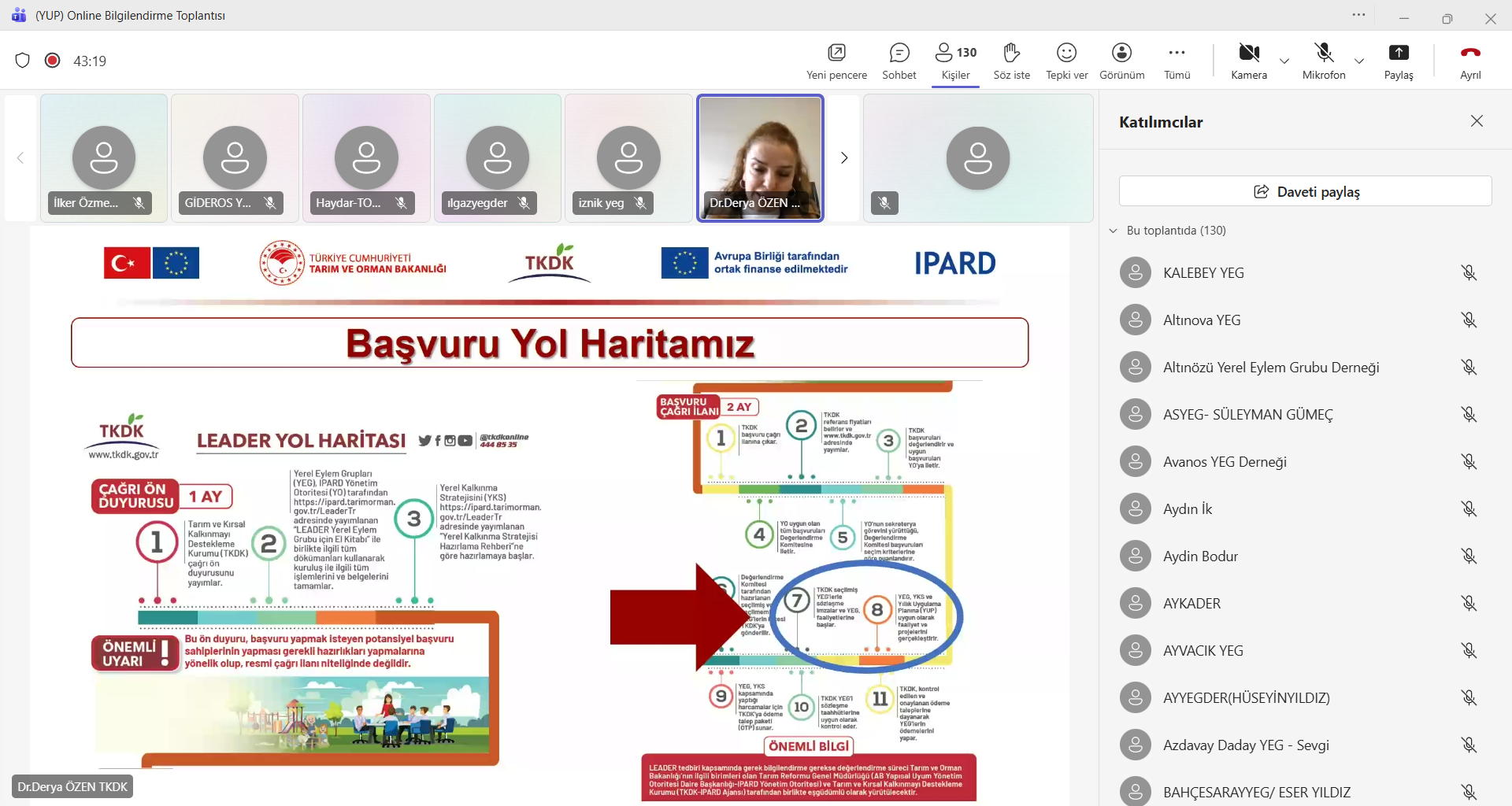1512x806 pixels.
Task: Toggle the Kişiler participants panel
Action: [955, 61]
